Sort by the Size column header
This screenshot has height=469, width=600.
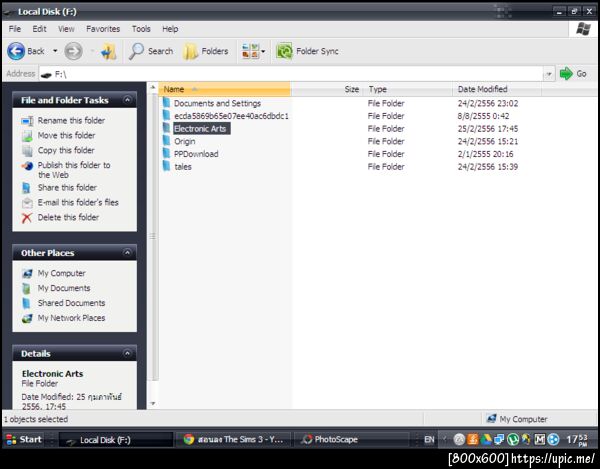tap(325, 89)
